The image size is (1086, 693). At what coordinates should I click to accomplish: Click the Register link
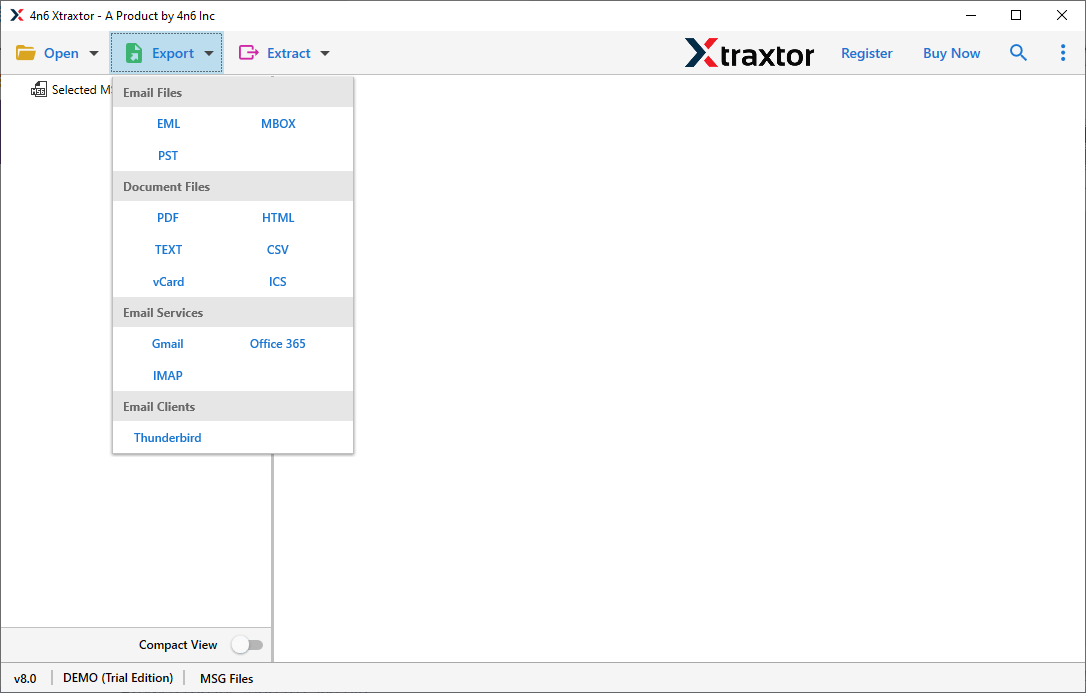866,53
